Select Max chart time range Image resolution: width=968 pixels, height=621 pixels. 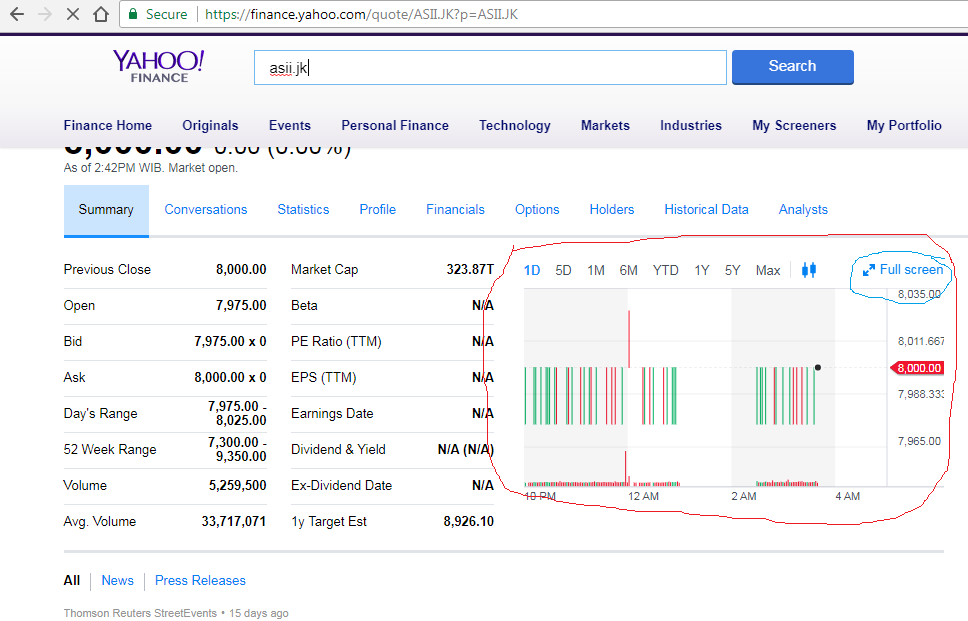(767, 269)
